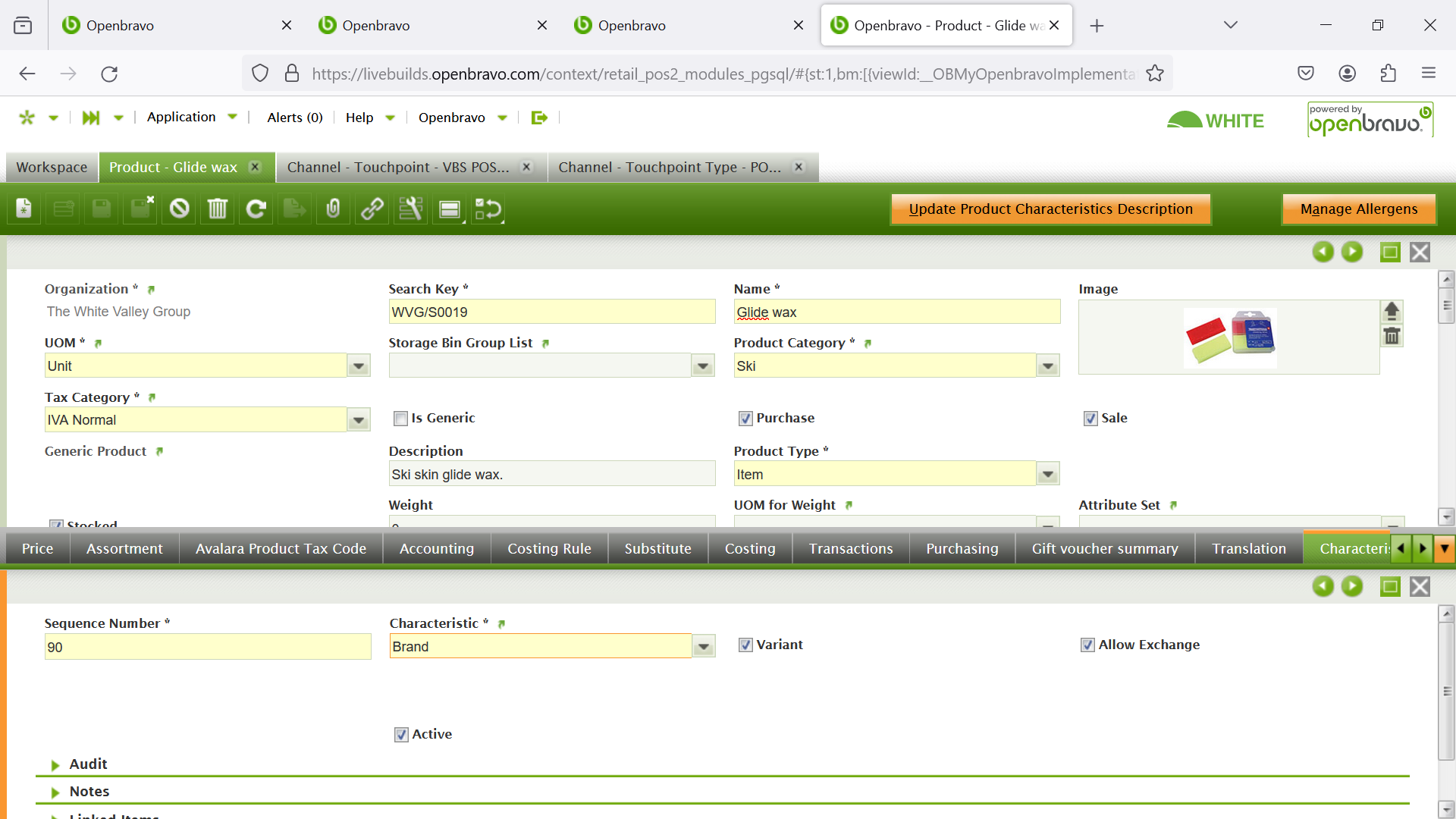Click the new document toolbar icon
Viewport: 1456px width, 819px height.
click(24, 209)
